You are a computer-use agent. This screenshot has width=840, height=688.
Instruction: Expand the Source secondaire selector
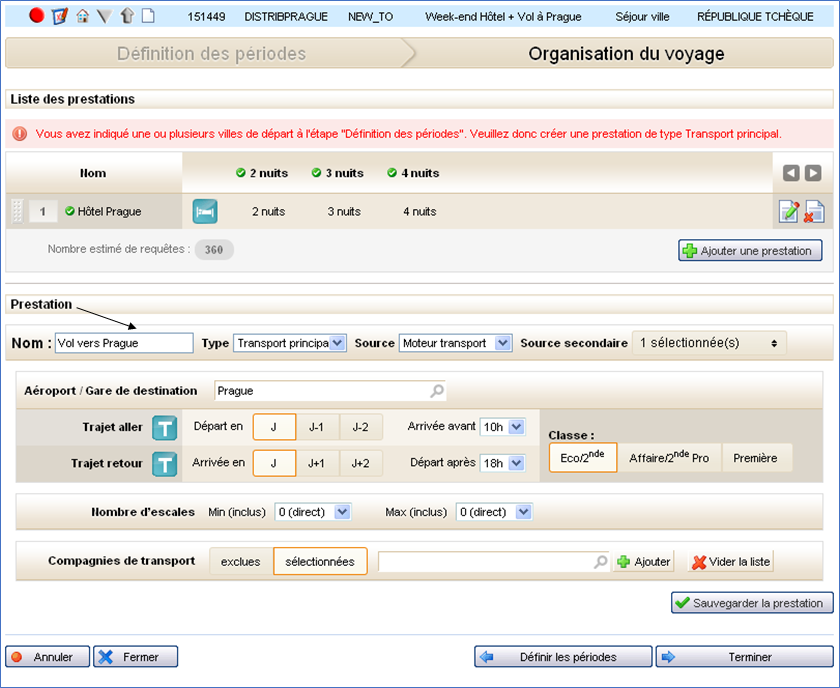click(709, 343)
